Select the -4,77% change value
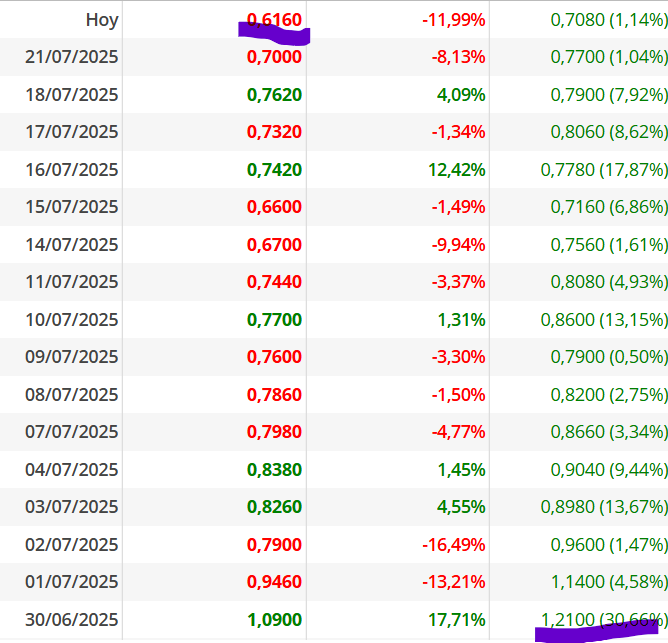668x643 pixels. pos(458,432)
